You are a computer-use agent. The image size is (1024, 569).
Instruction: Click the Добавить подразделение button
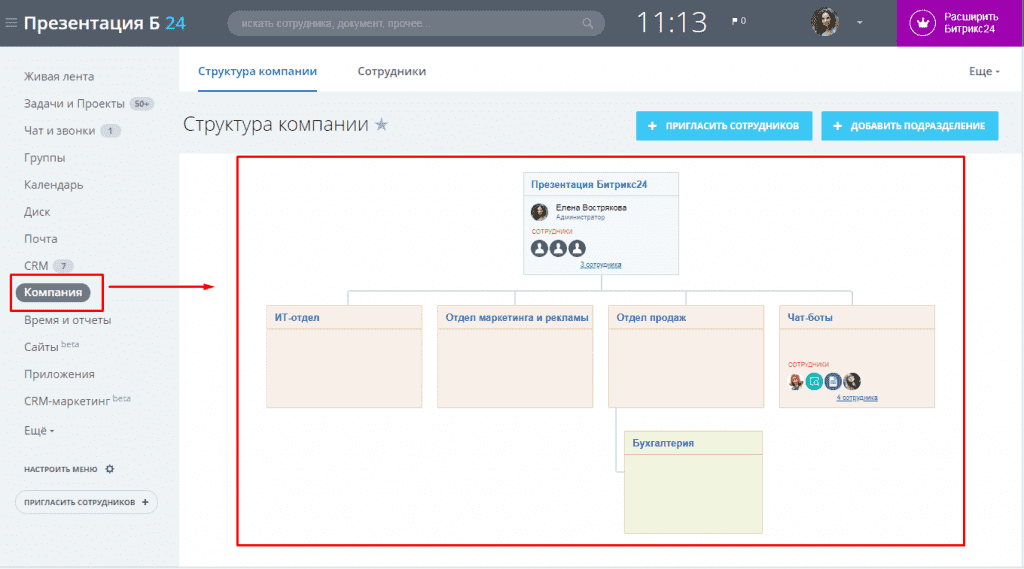point(910,126)
